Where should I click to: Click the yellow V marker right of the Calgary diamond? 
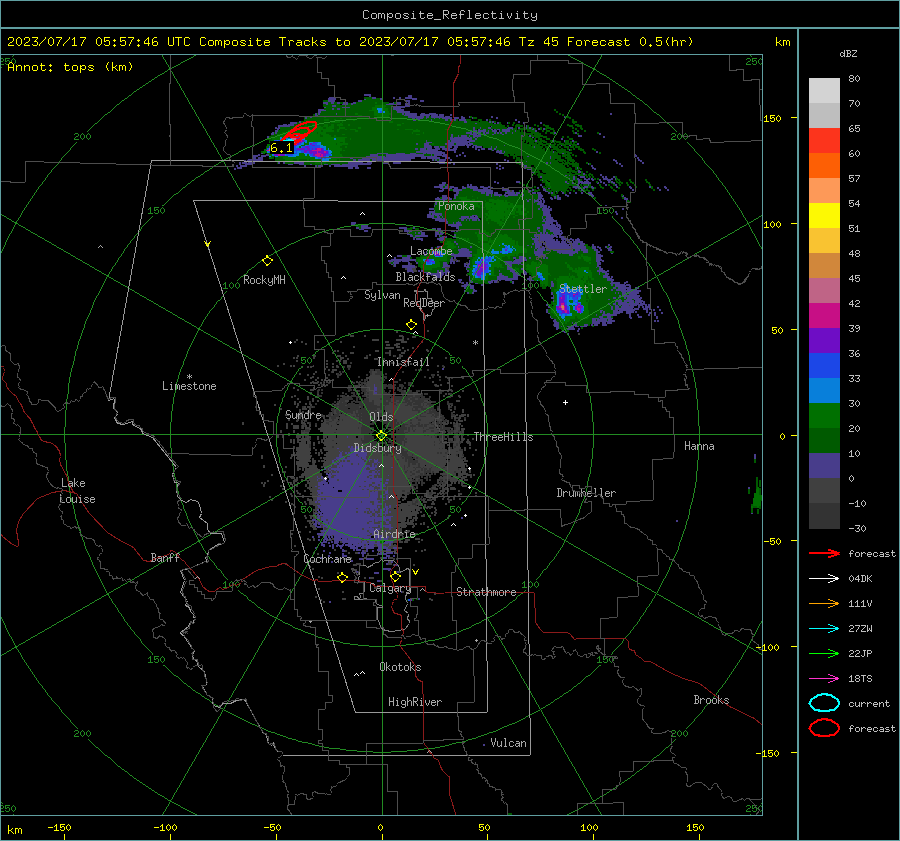pyautogui.click(x=415, y=572)
